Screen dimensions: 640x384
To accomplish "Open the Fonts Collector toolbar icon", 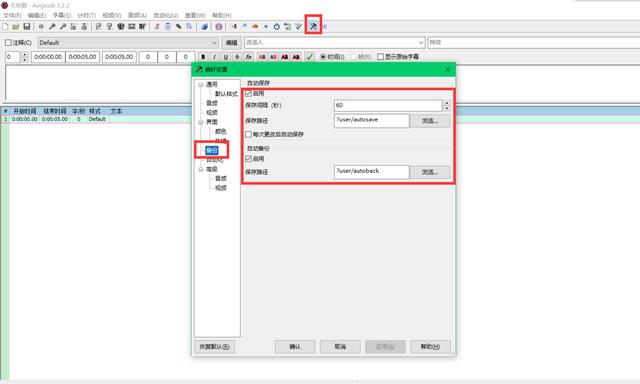I will [x=189, y=27].
